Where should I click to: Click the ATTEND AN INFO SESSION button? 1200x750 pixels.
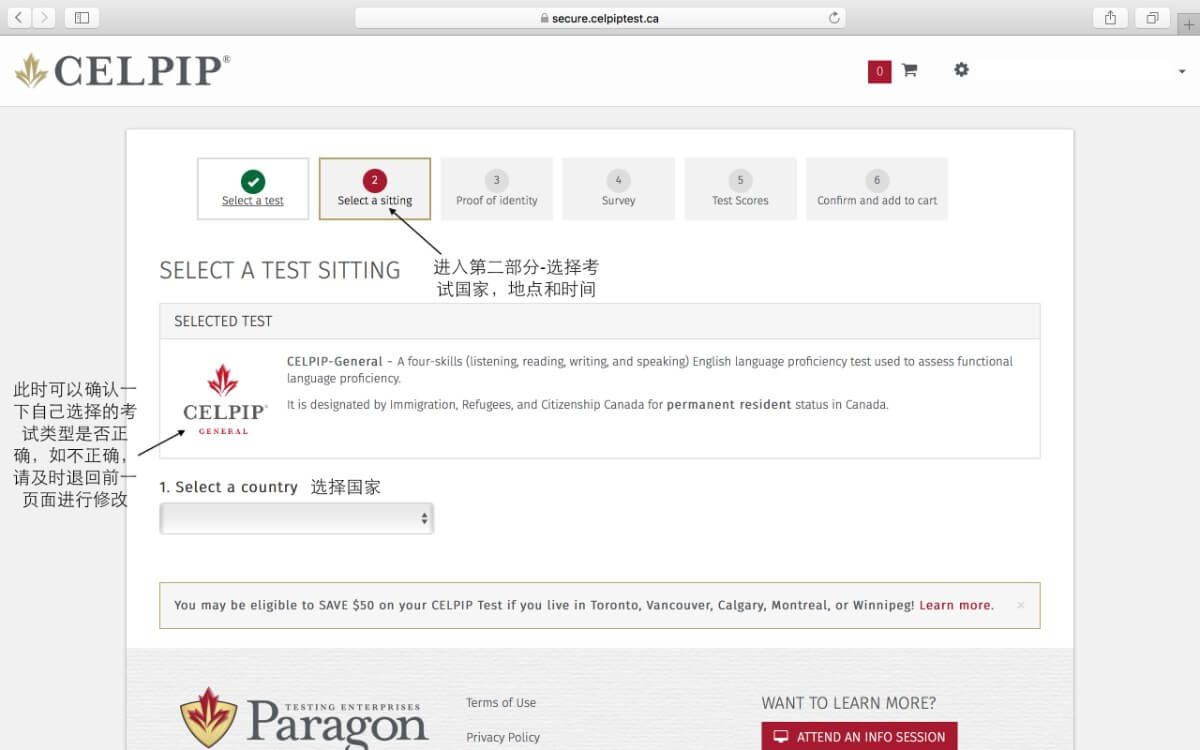pos(859,736)
